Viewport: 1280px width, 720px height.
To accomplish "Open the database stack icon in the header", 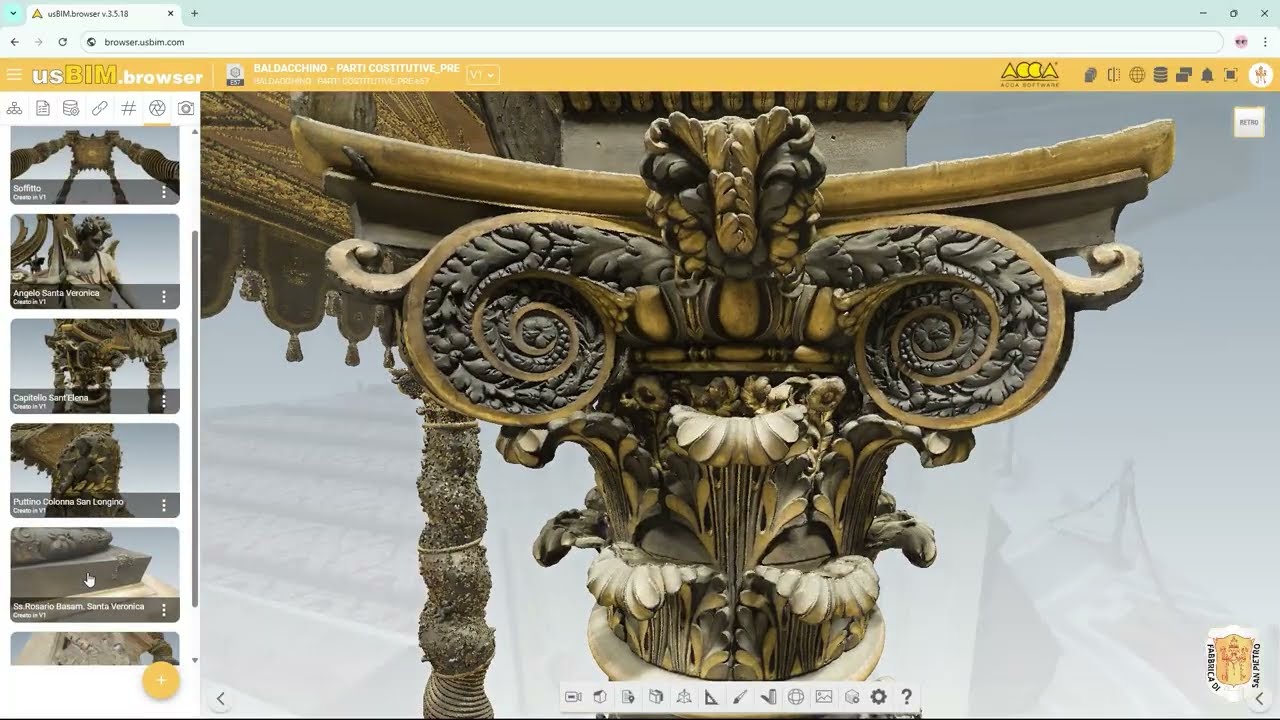I will [1160, 75].
